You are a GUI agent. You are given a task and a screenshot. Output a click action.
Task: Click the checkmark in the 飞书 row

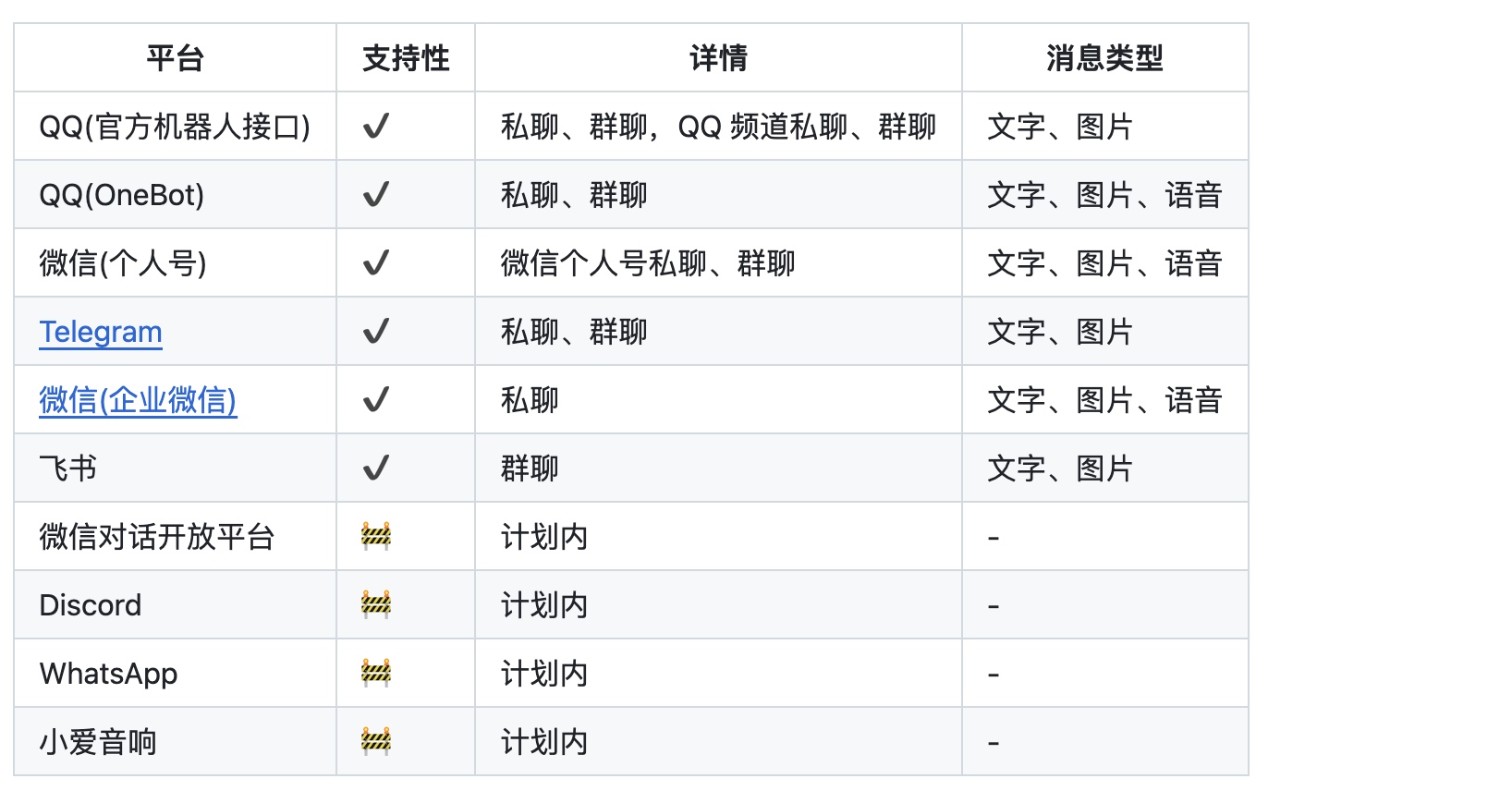point(376,469)
